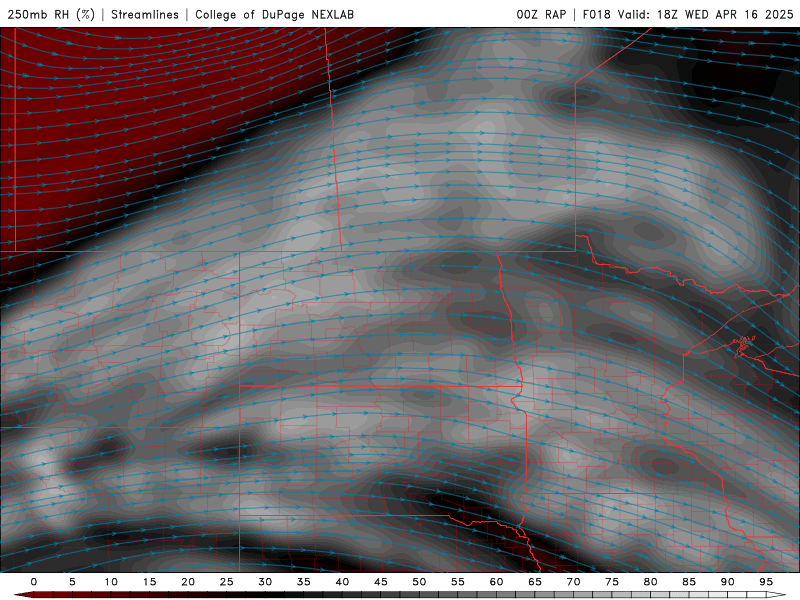
Task: Click the 'F018' forecast hour text
Action: pyautogui.click(x=596, y=14)
